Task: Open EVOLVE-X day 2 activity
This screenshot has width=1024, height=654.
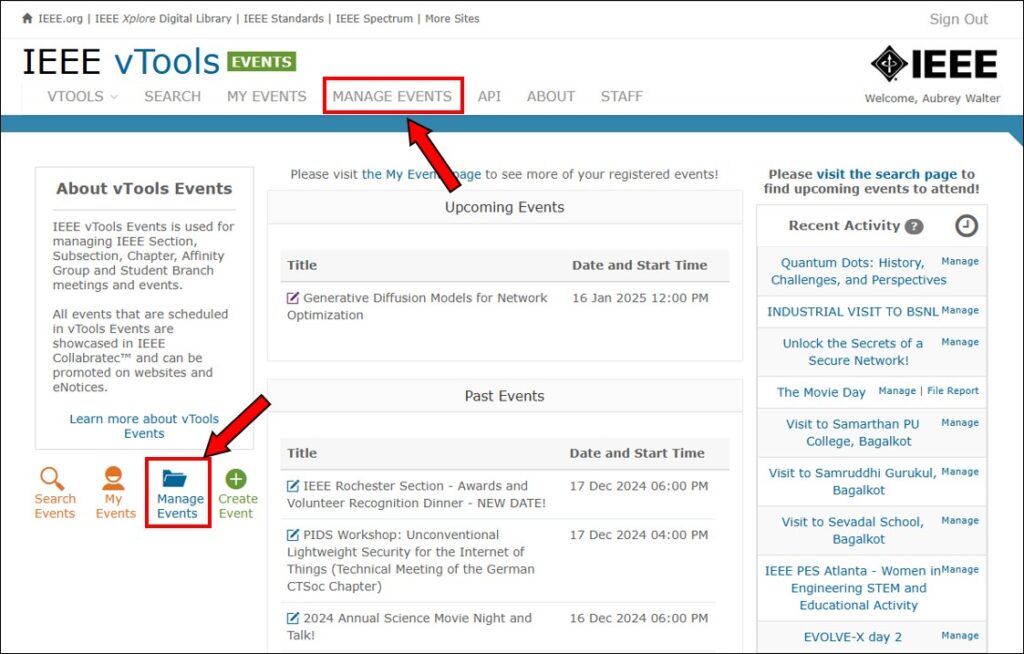Action: tap(852, 637)
